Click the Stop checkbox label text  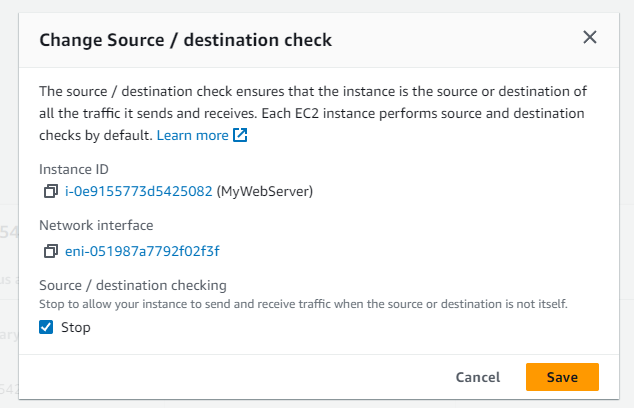point(76,327)
